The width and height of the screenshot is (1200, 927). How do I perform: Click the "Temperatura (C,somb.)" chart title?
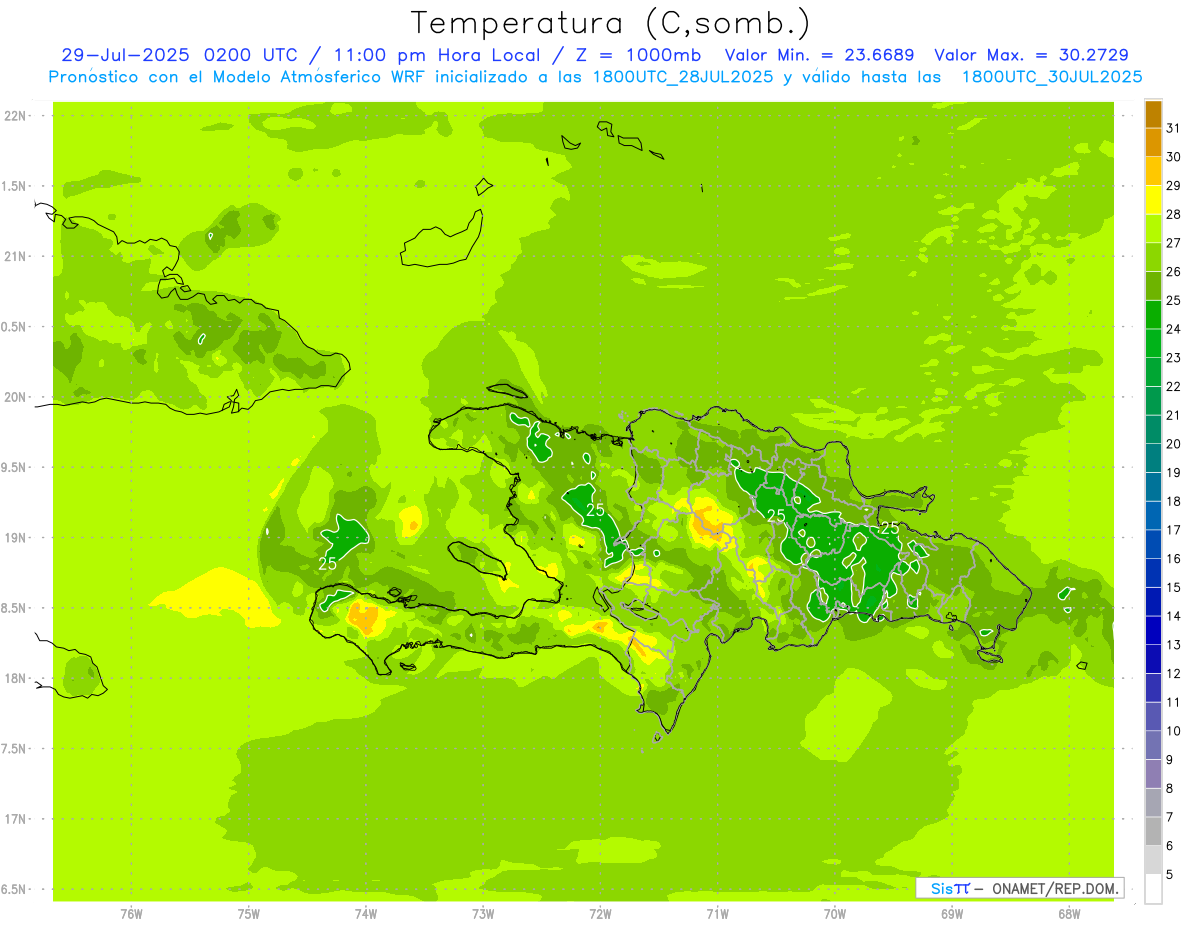[x=612, y=23]
